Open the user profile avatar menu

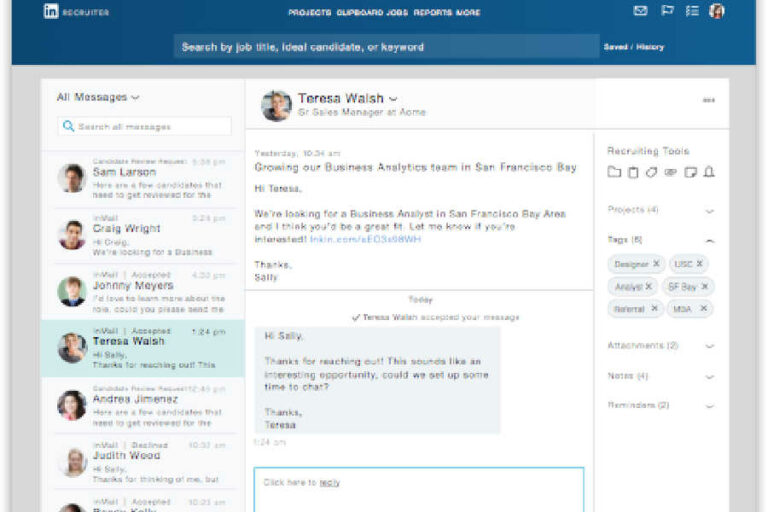717,11
